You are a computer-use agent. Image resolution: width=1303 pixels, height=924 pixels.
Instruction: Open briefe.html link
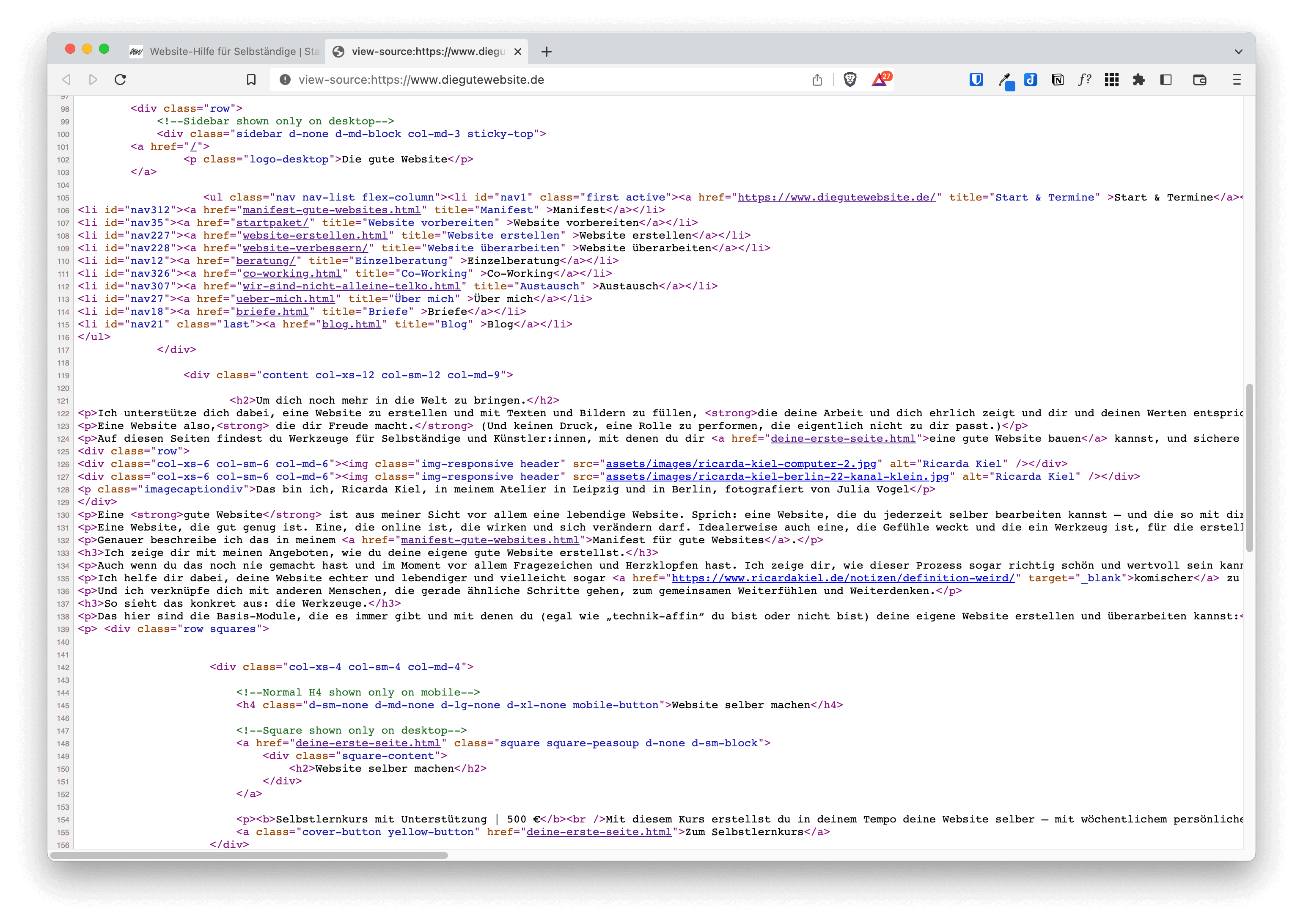click(x=272, y=312)
